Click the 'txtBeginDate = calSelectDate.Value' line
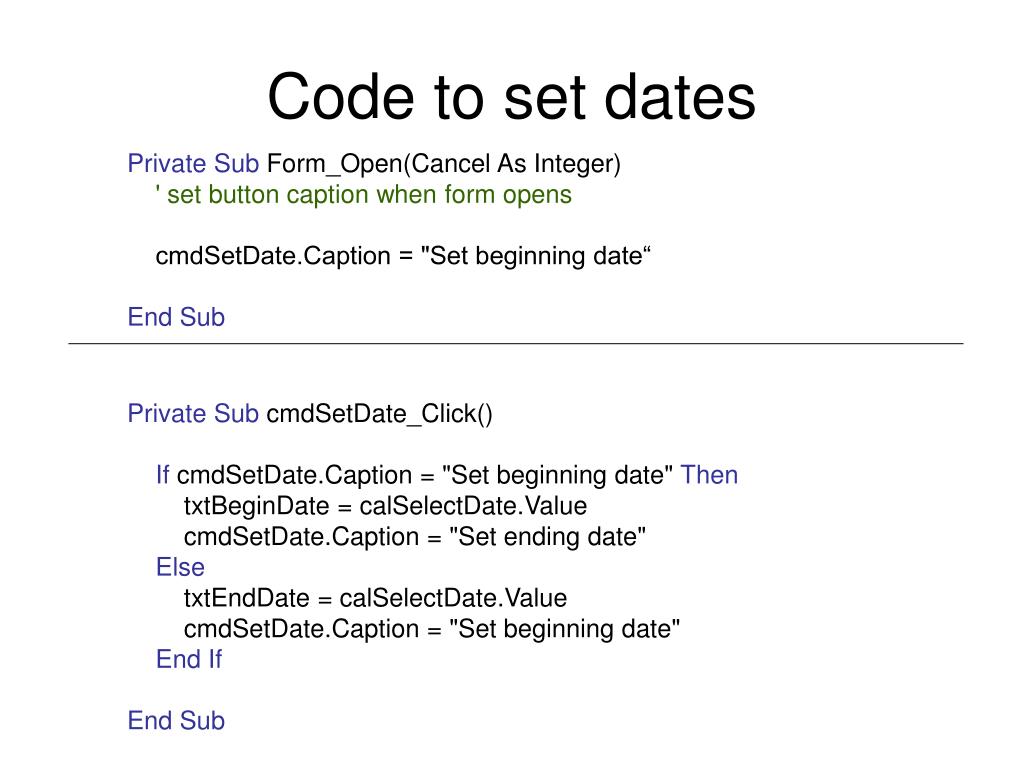 (x=385, y=506)
